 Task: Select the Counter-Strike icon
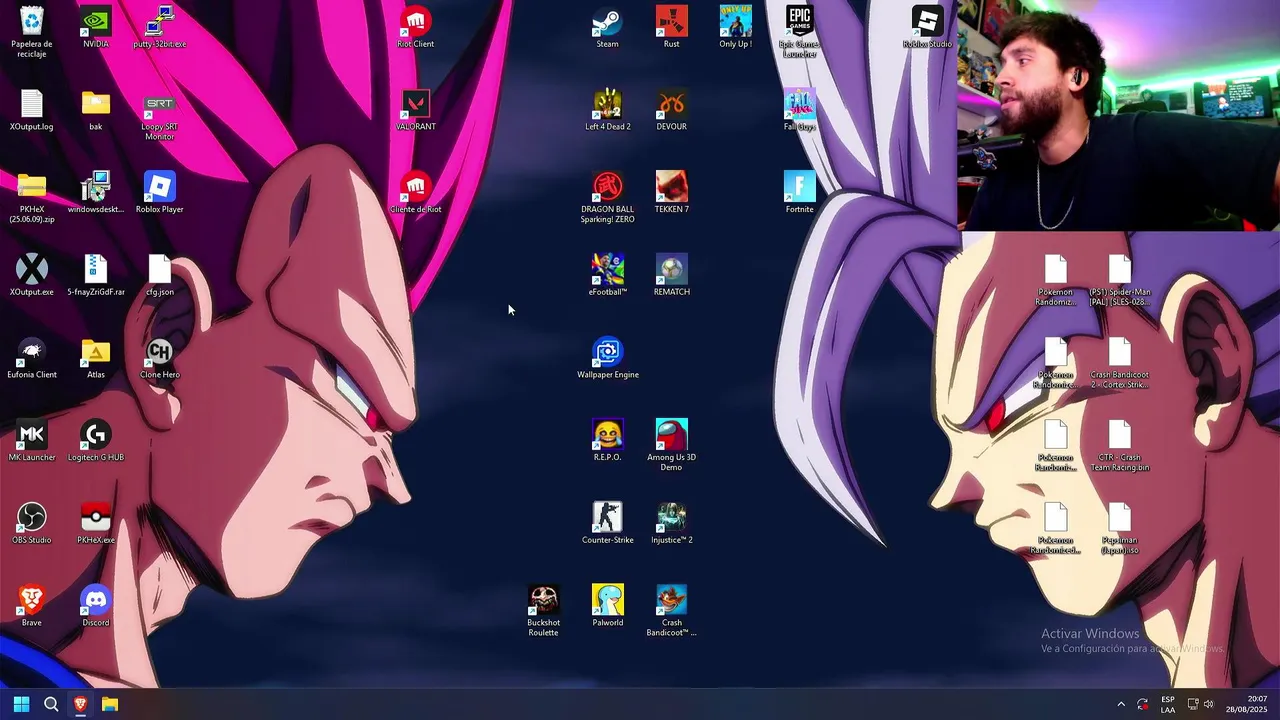[x=608, y=523]
